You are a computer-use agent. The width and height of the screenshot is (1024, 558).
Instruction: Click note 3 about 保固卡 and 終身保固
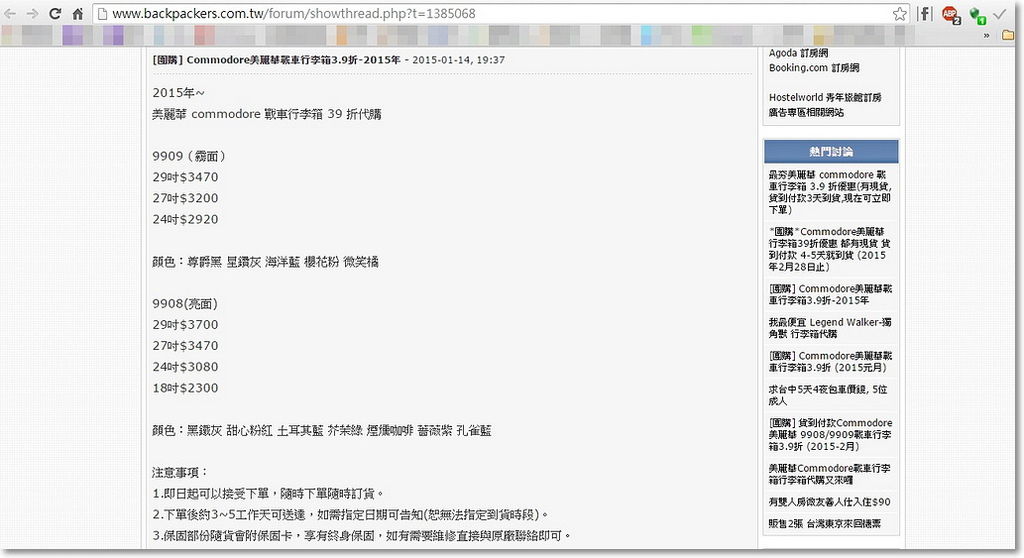coord(362,535)
